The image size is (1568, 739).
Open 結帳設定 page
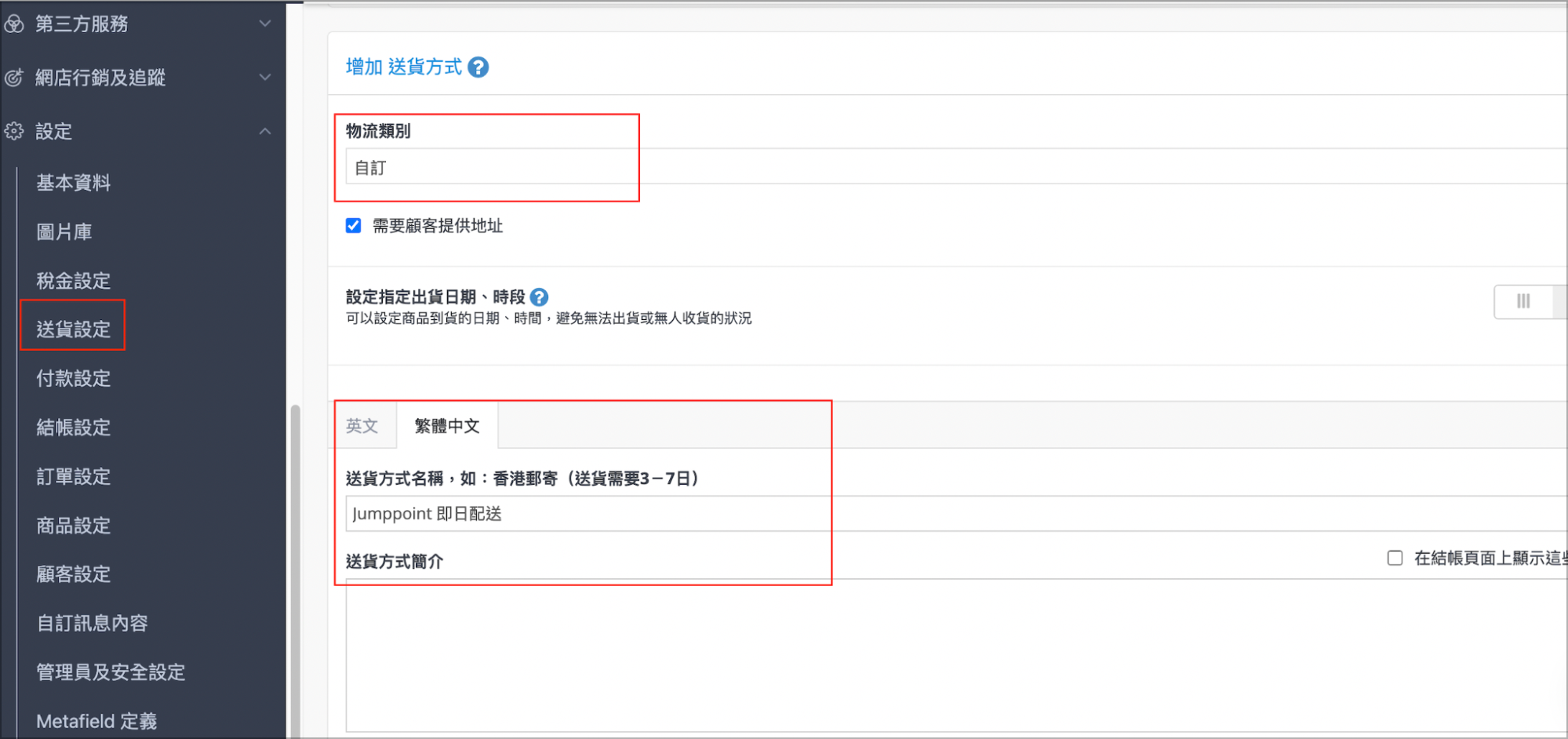point(74,428)
